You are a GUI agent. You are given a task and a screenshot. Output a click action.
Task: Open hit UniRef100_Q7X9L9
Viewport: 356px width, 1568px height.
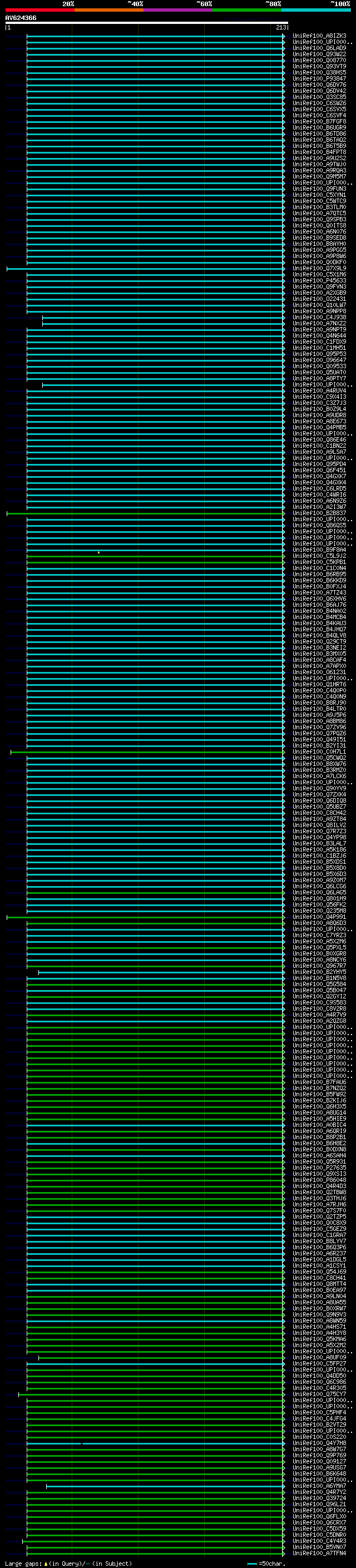pyautogui.click(x=319, y=269)
